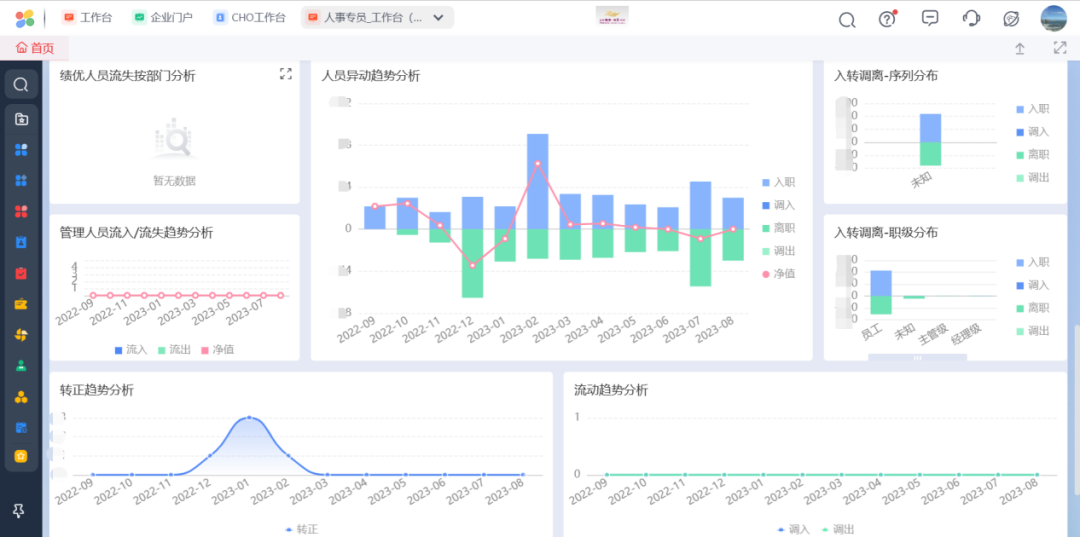Image resolution: width=1080 pixels, height=537 pixels.
Task: Switch to the CHO工作台 tab
Action: pyautogui.click(x=250, y=18)
